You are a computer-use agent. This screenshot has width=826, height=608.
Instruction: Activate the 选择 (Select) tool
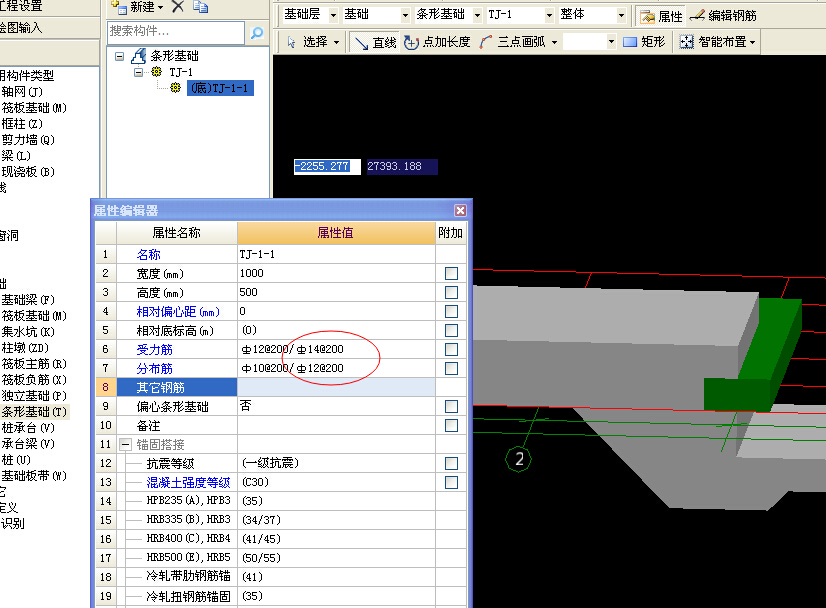click(x=309, y=42)
